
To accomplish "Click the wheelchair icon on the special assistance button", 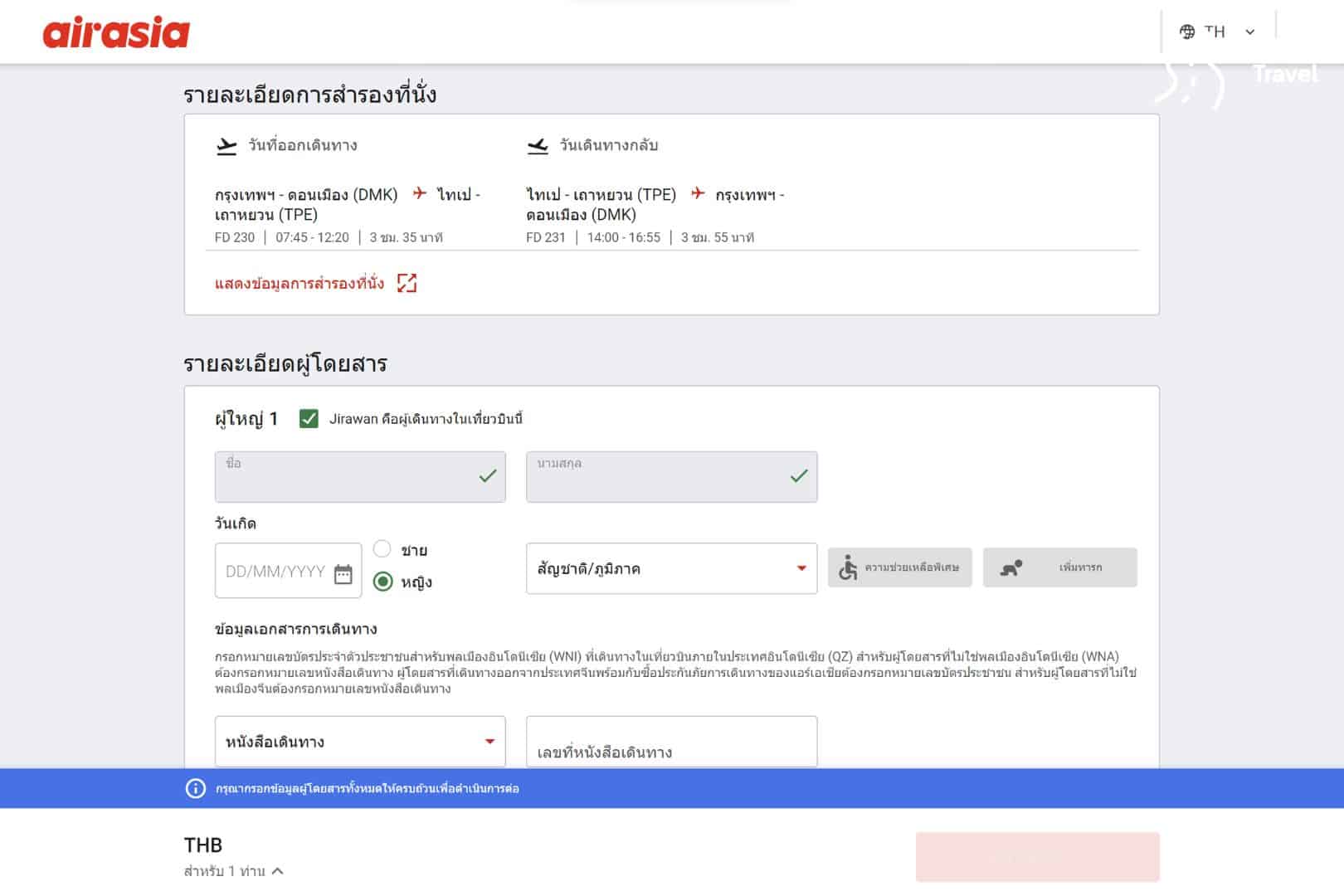I will click(x=848, y=568).
